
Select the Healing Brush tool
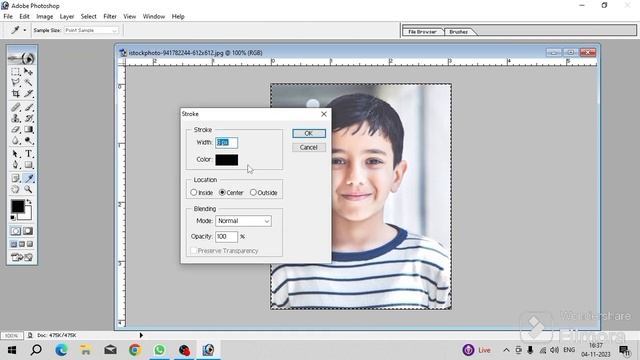(x=16, y=107)
